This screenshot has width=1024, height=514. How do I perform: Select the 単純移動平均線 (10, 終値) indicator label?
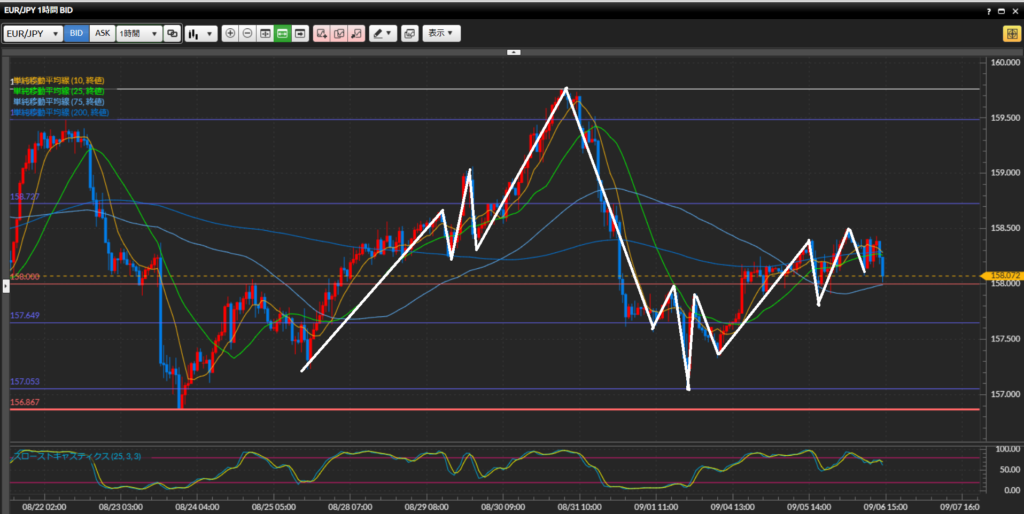click(x=60, y=80)
